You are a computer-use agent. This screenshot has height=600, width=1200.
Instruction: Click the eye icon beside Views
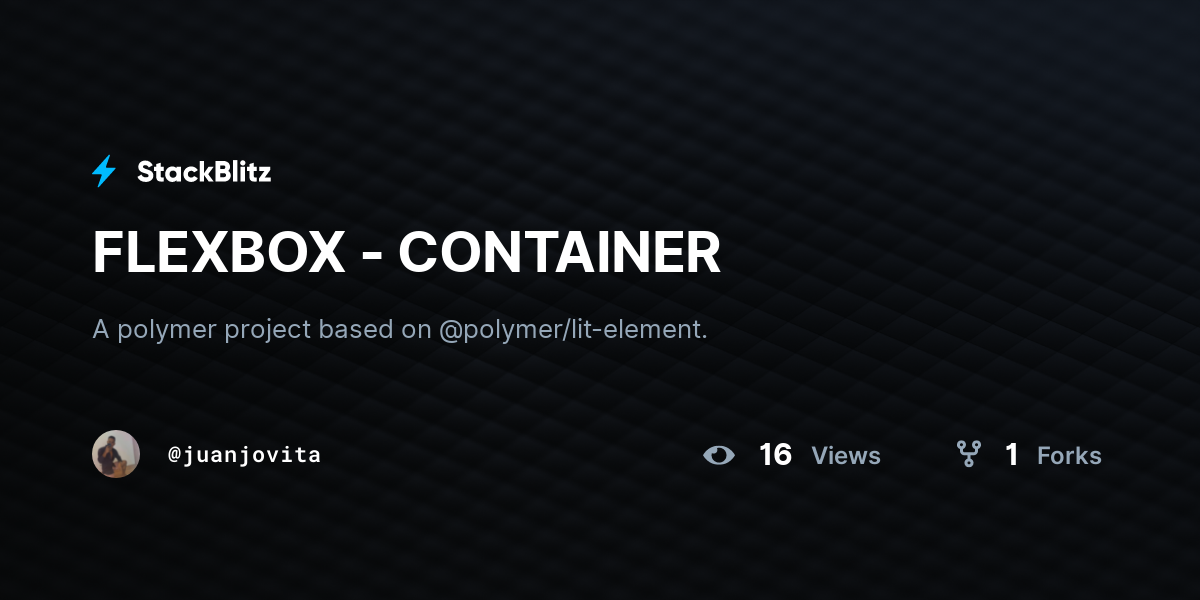(x=719, y=455)
